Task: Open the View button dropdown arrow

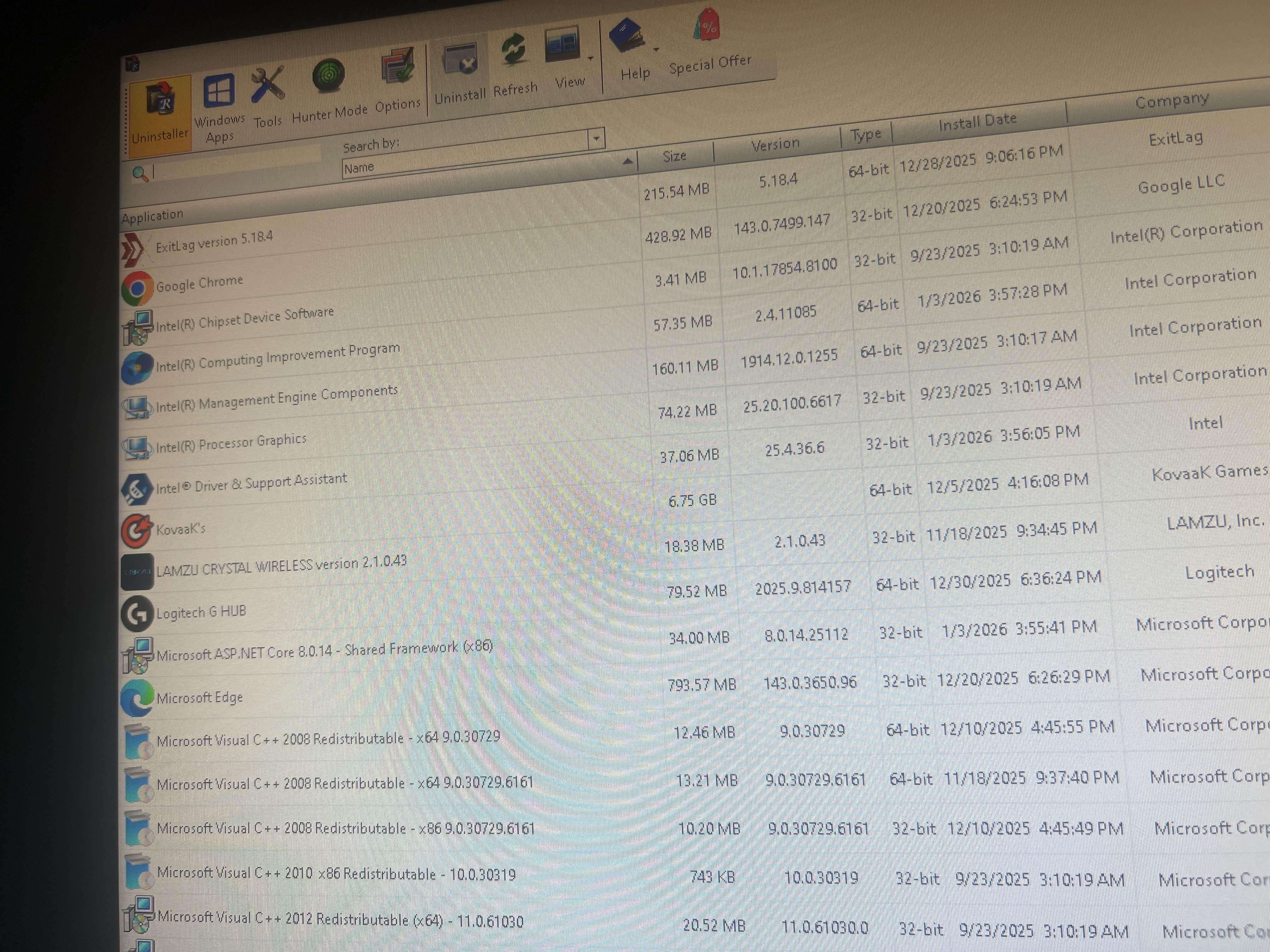Action: pyautogui.click(x=590, y=58)
